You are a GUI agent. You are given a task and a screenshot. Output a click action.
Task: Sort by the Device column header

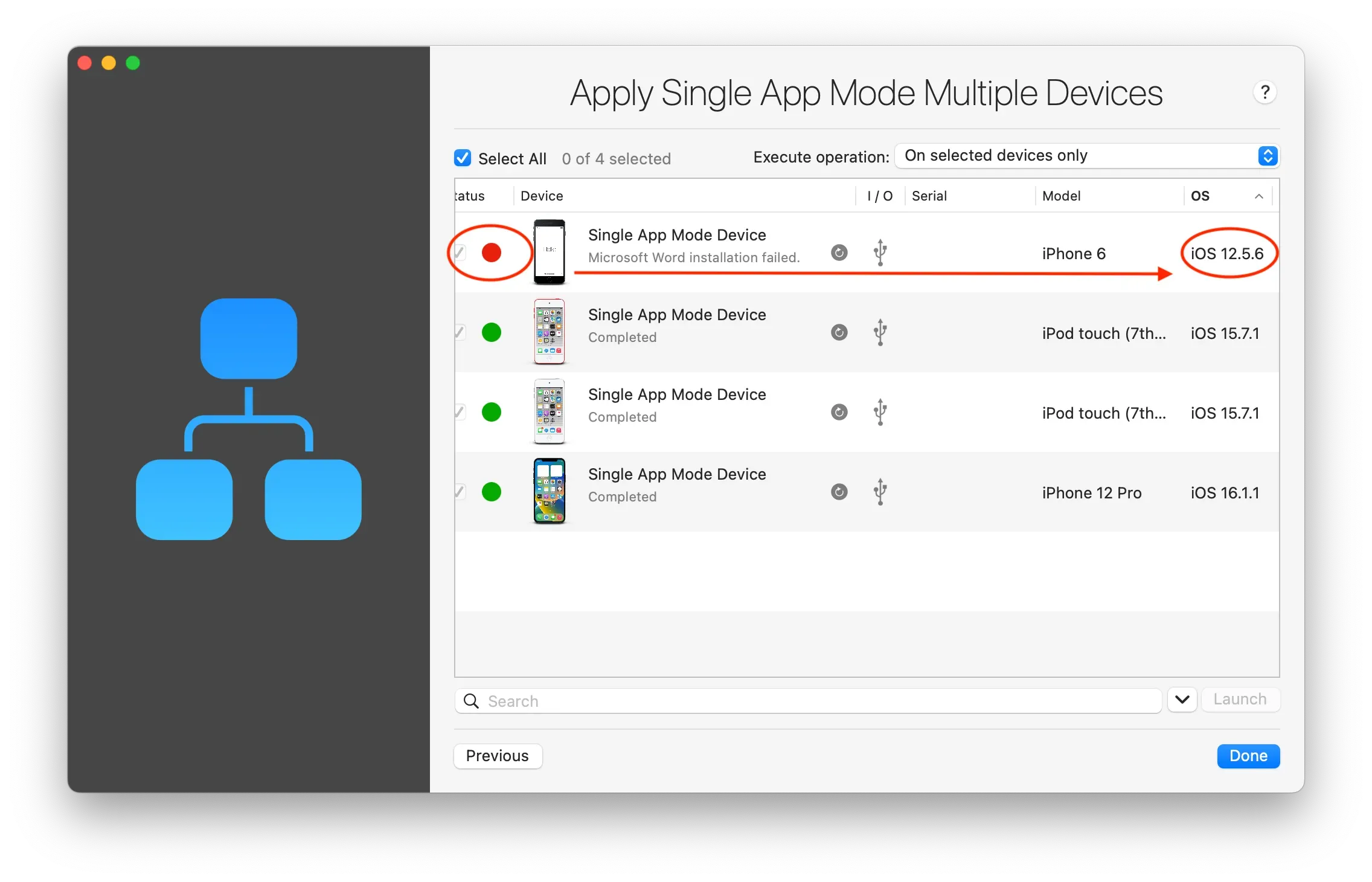tap(542, 196)
